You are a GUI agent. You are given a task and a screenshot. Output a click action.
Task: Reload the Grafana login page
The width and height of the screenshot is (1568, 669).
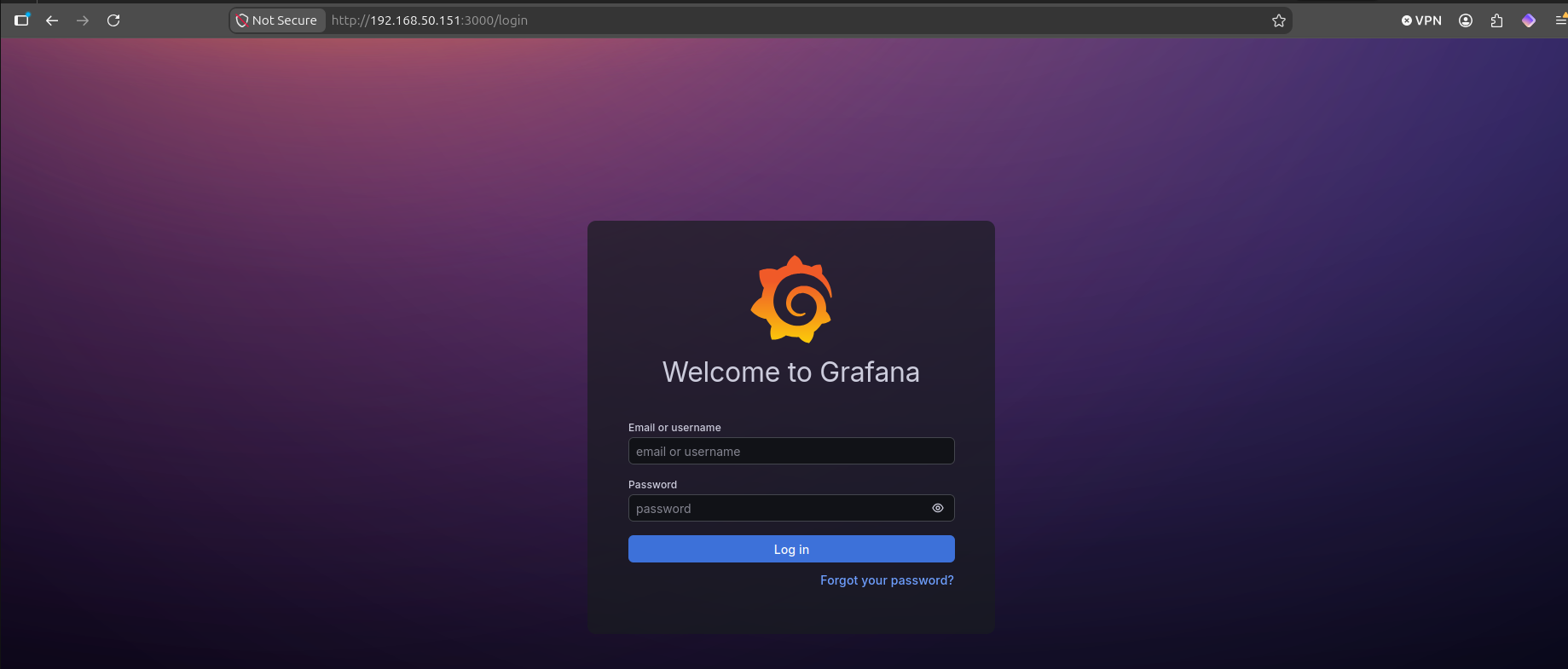pyautogui.click(x=113, y=20)
